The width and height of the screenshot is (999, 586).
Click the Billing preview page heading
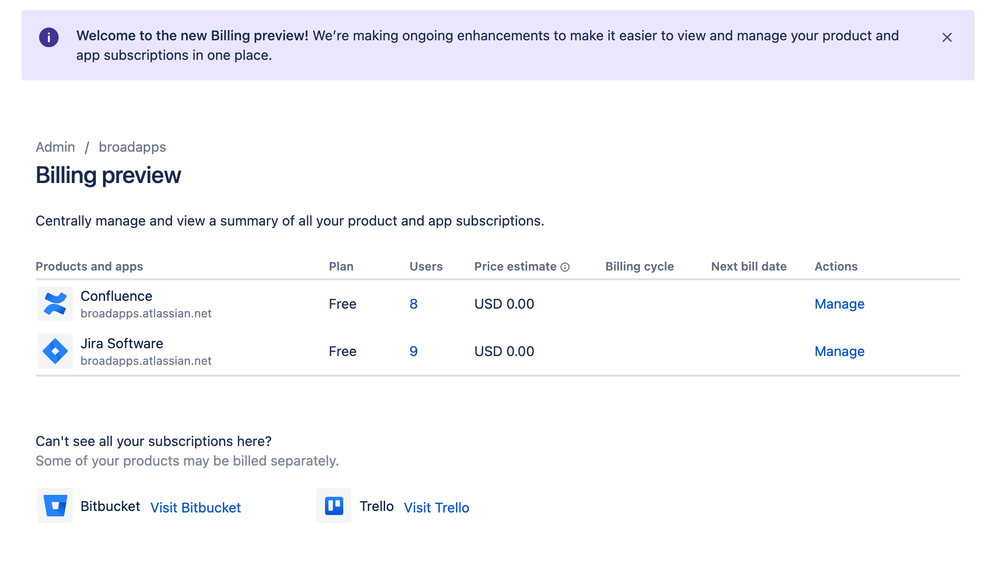click(108, 175)
